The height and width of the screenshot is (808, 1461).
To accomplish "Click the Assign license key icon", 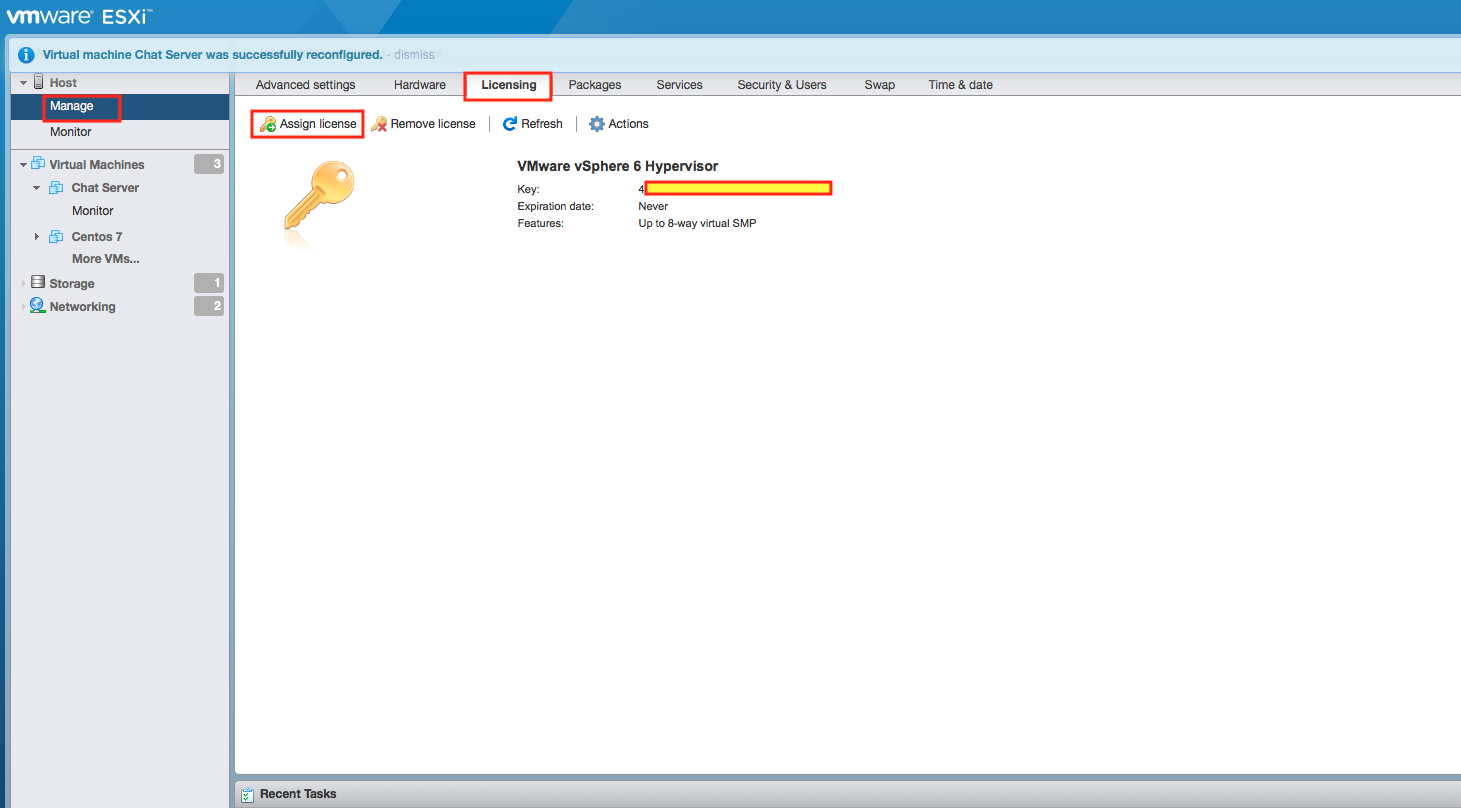I will point(267,124).
